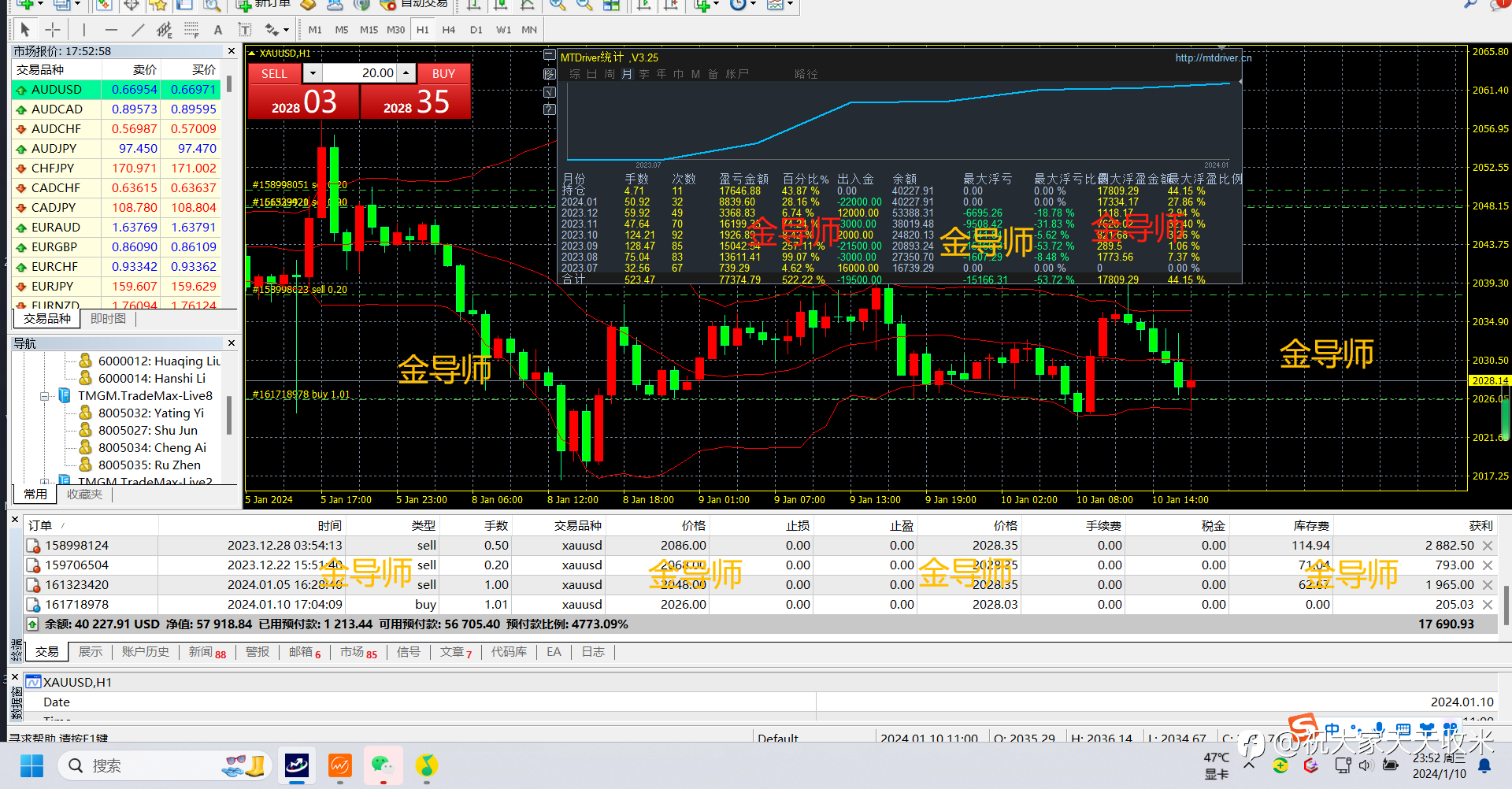Open the http://mtdriver.cn link

point(1213,57)
